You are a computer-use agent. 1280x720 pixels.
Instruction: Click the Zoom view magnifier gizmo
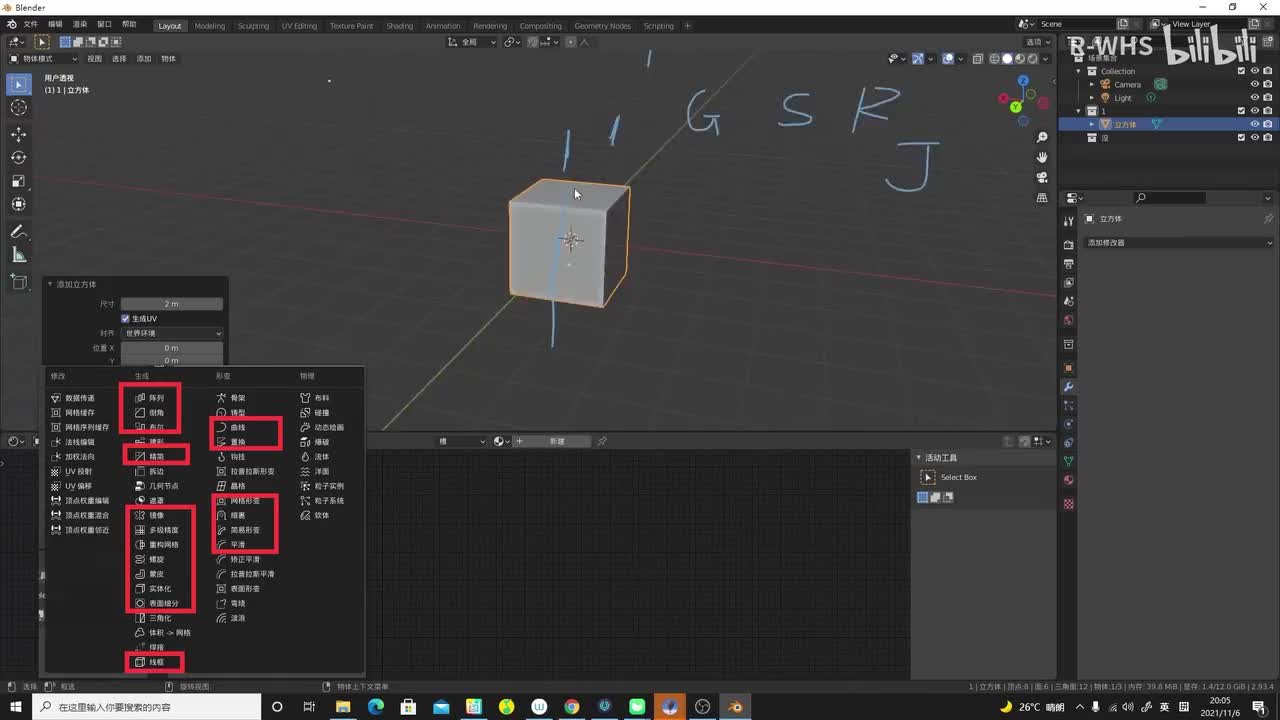pyautogui.click(x=1042, y=137)
